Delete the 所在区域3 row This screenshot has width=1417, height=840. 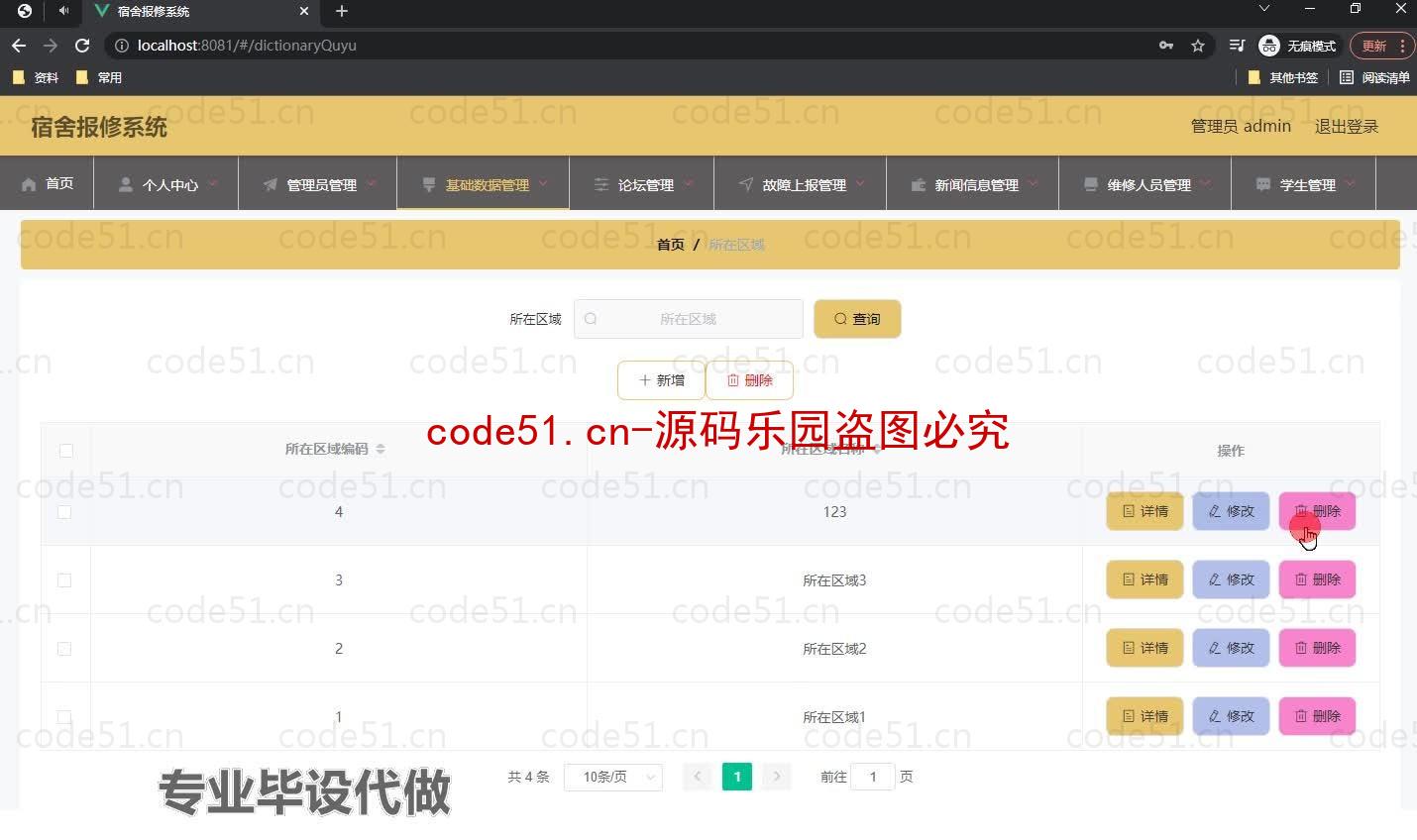1317,579
